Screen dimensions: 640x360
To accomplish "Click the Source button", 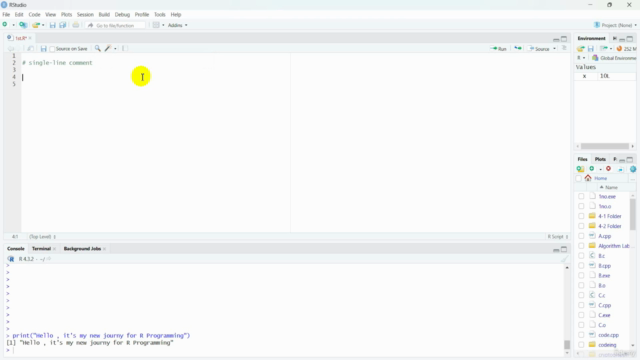I will tap(539, 49).
